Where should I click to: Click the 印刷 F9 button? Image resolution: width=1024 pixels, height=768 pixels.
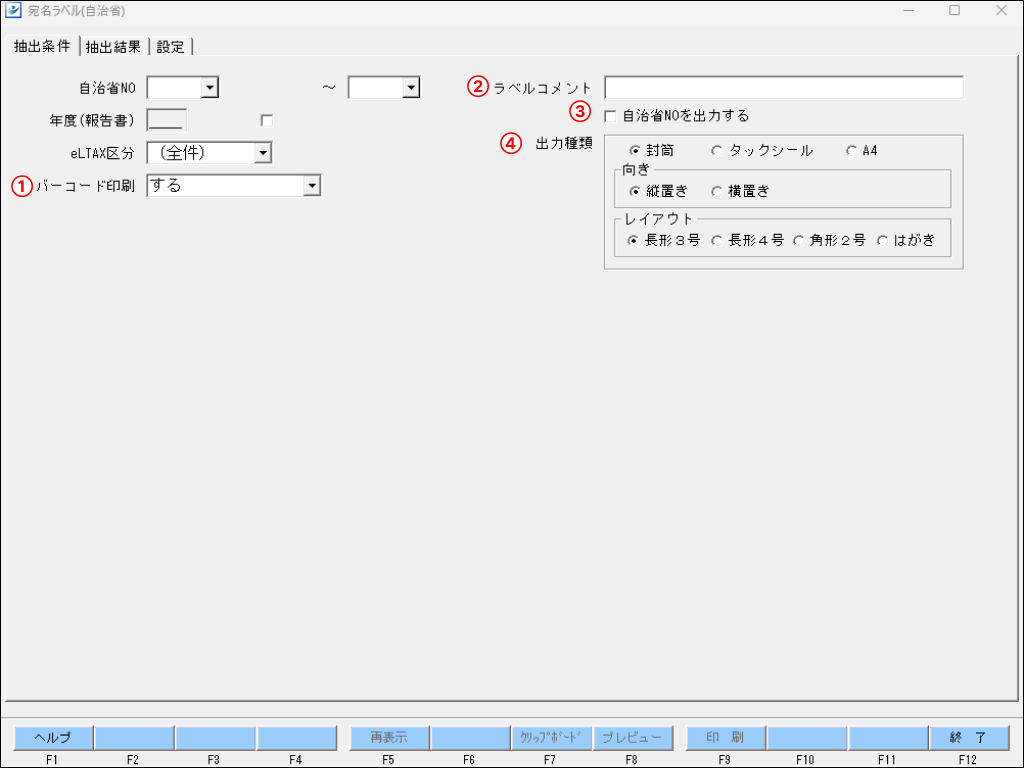[725, 738]
